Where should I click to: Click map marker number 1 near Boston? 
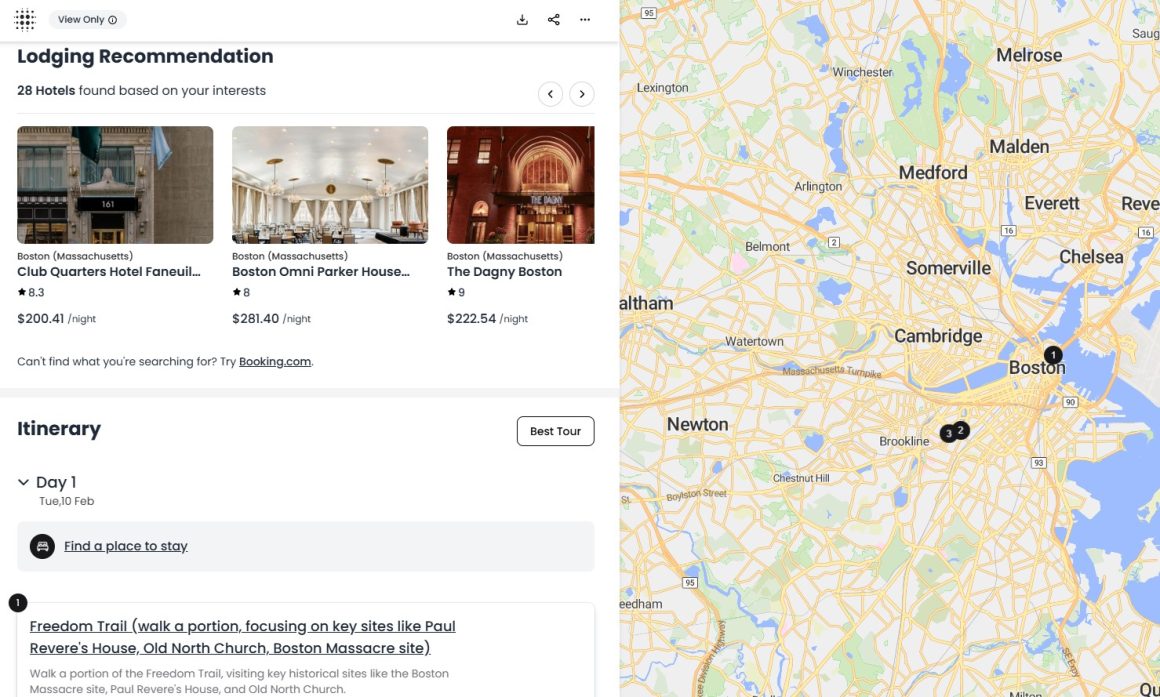pos(1053,355)
